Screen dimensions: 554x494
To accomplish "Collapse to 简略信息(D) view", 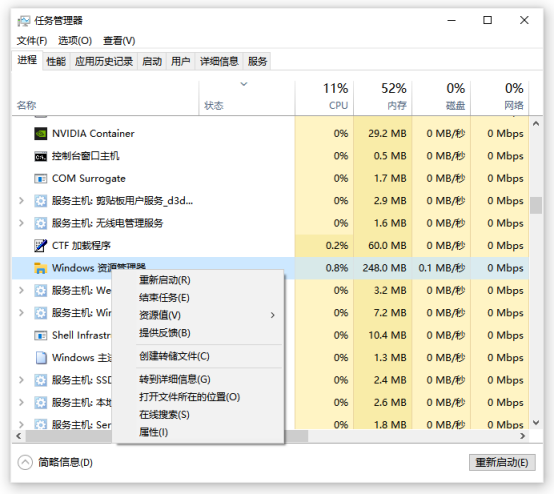I will point(55,462).
